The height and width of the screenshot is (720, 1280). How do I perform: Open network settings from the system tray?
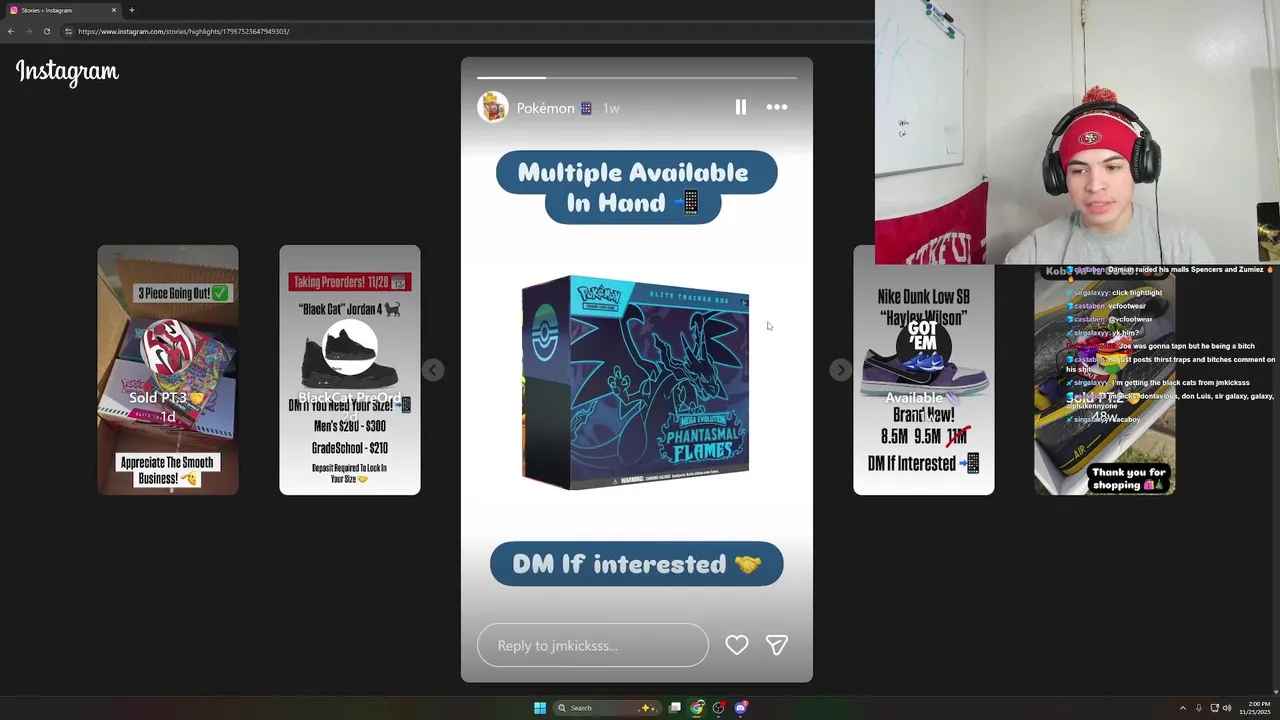pyautogui.click(x=1214, y=708)
